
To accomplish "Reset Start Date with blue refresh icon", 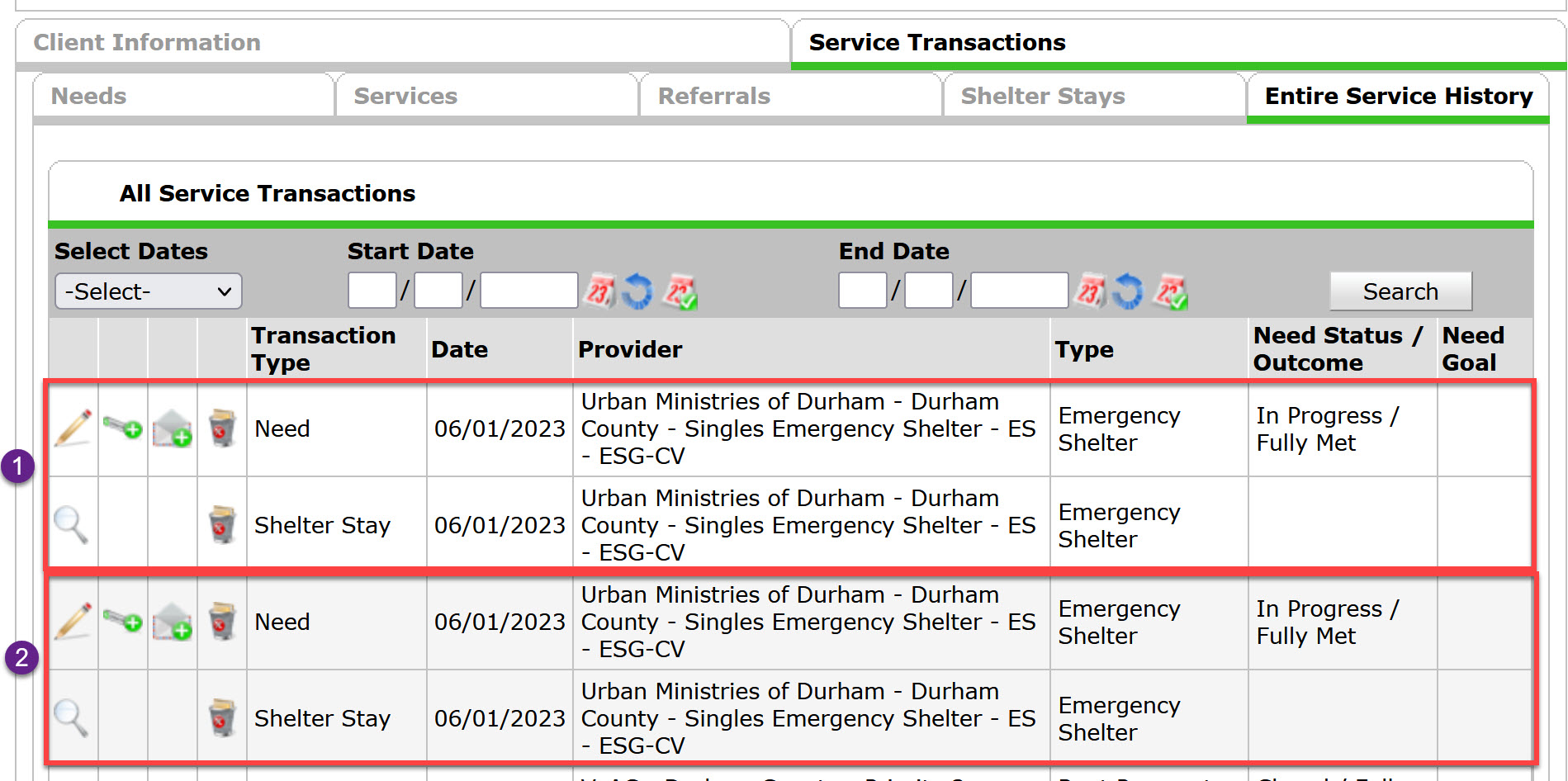I will coord(637,291).
